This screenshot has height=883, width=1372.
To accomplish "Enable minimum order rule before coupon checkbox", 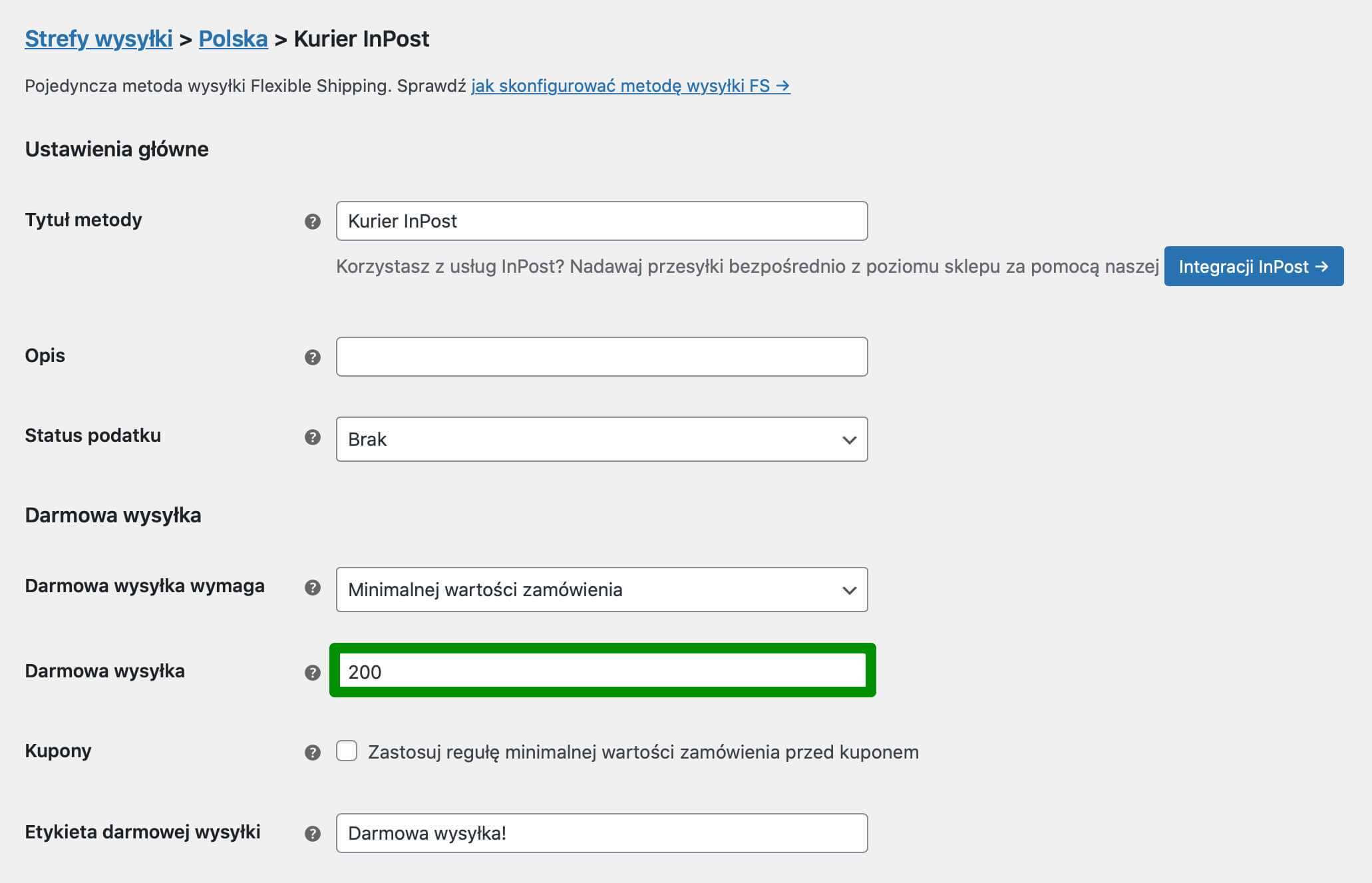I will [347, 751].
